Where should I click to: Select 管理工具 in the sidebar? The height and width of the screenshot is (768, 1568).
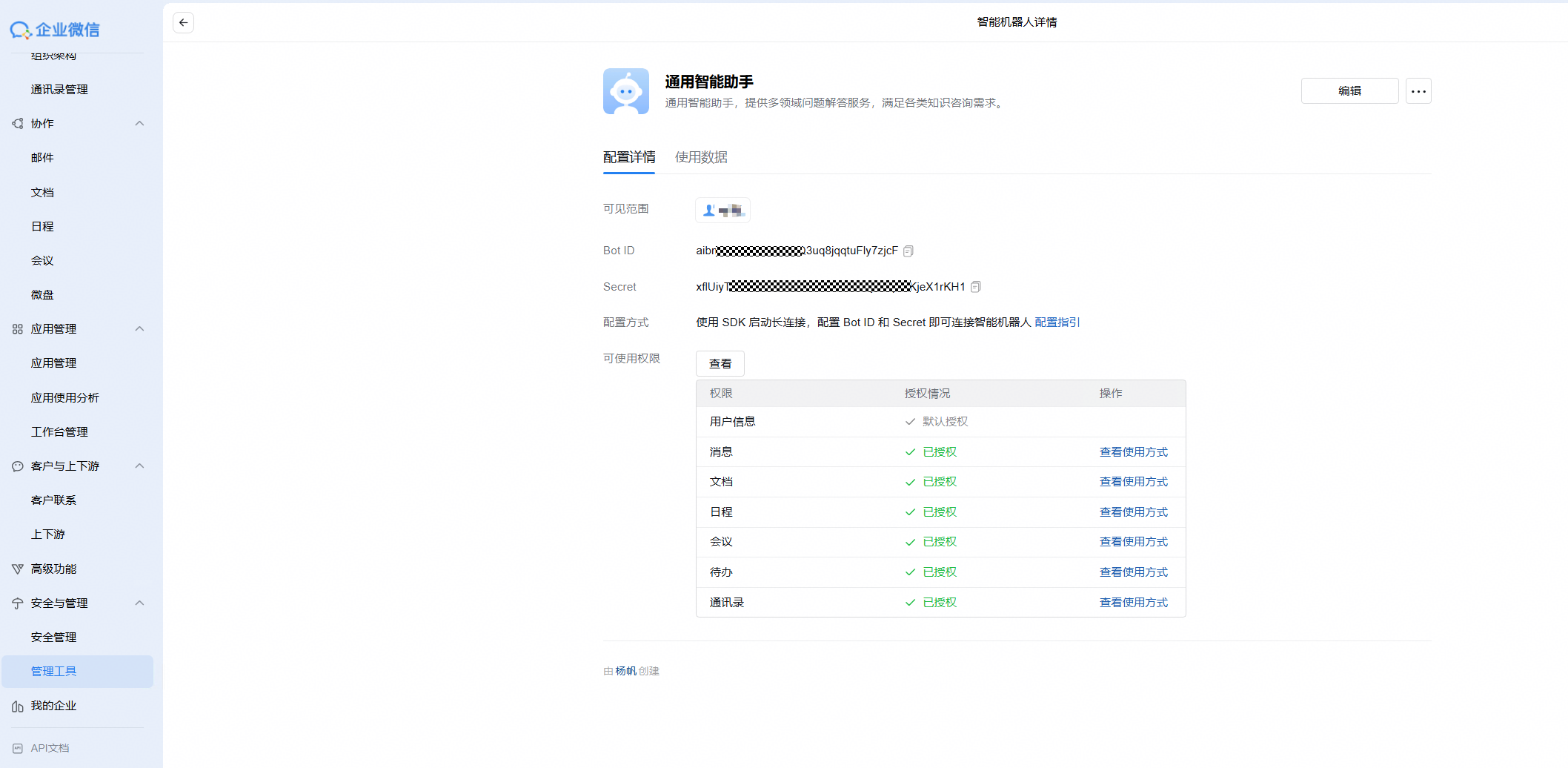tap(77, 672)
